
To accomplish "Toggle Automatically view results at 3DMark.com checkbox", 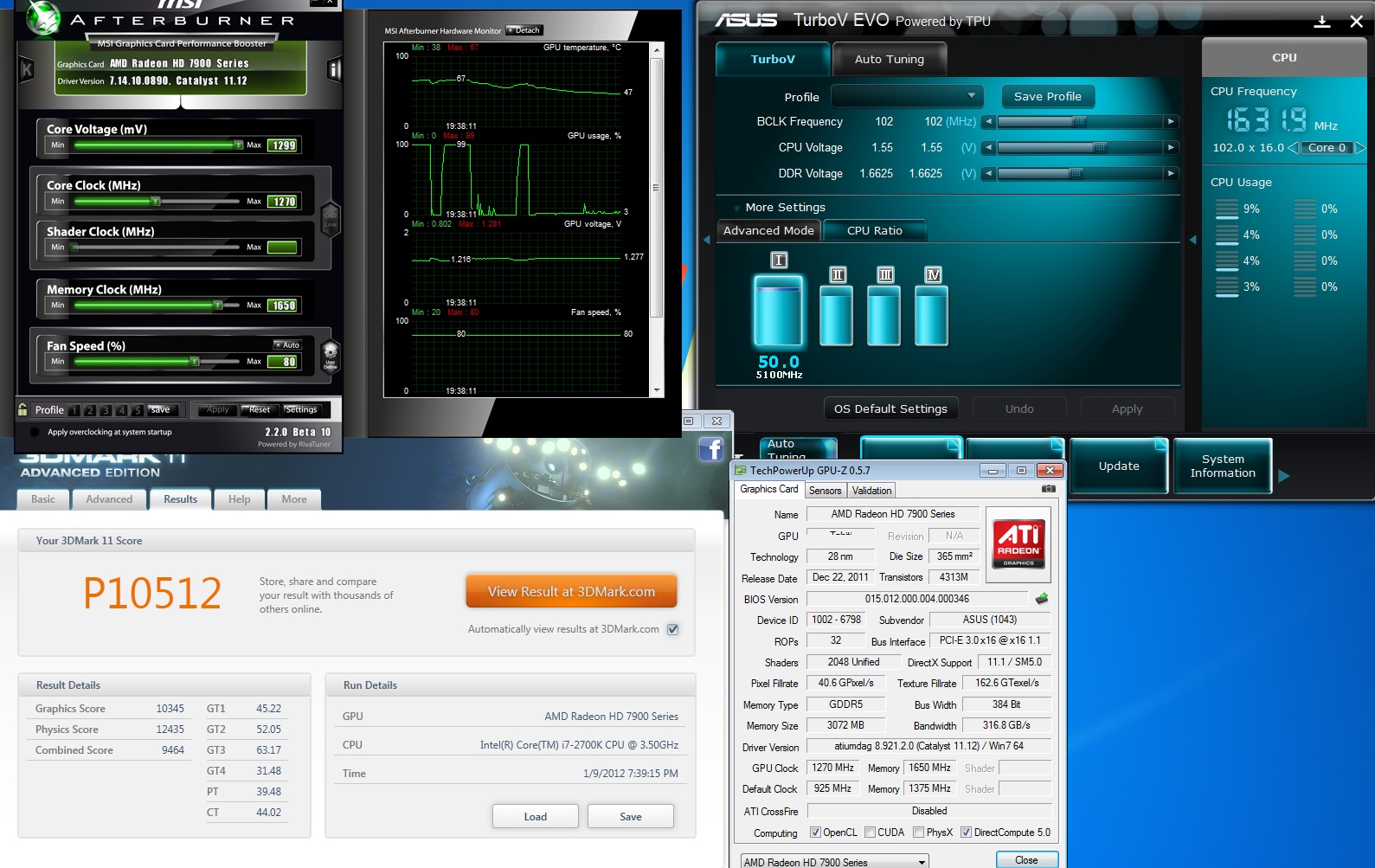I will (x=673, y=630).
